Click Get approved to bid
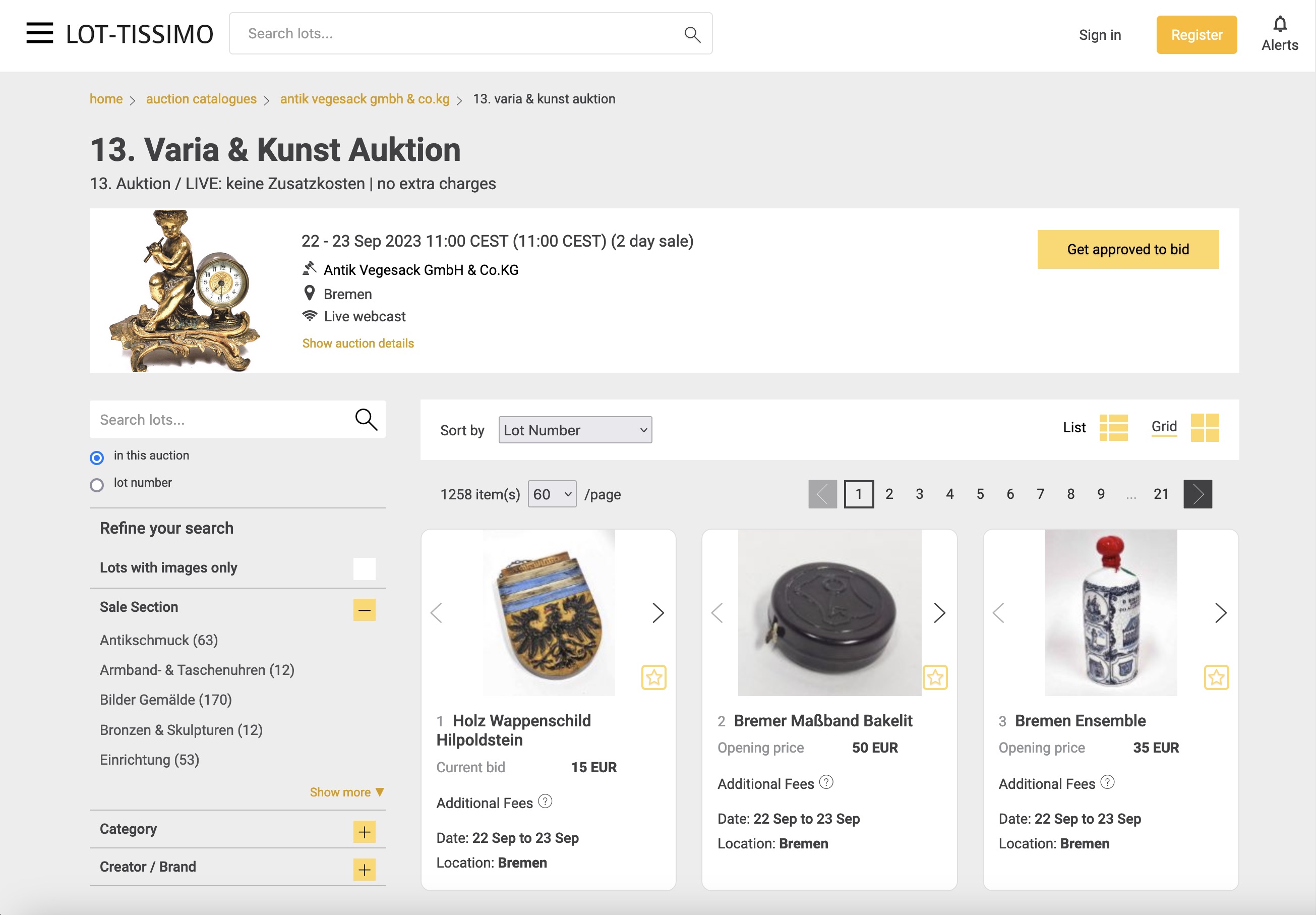Image resolution: width=1316 pixels, height=915 pixels. pyautogui.click(x=1127, y=249)
